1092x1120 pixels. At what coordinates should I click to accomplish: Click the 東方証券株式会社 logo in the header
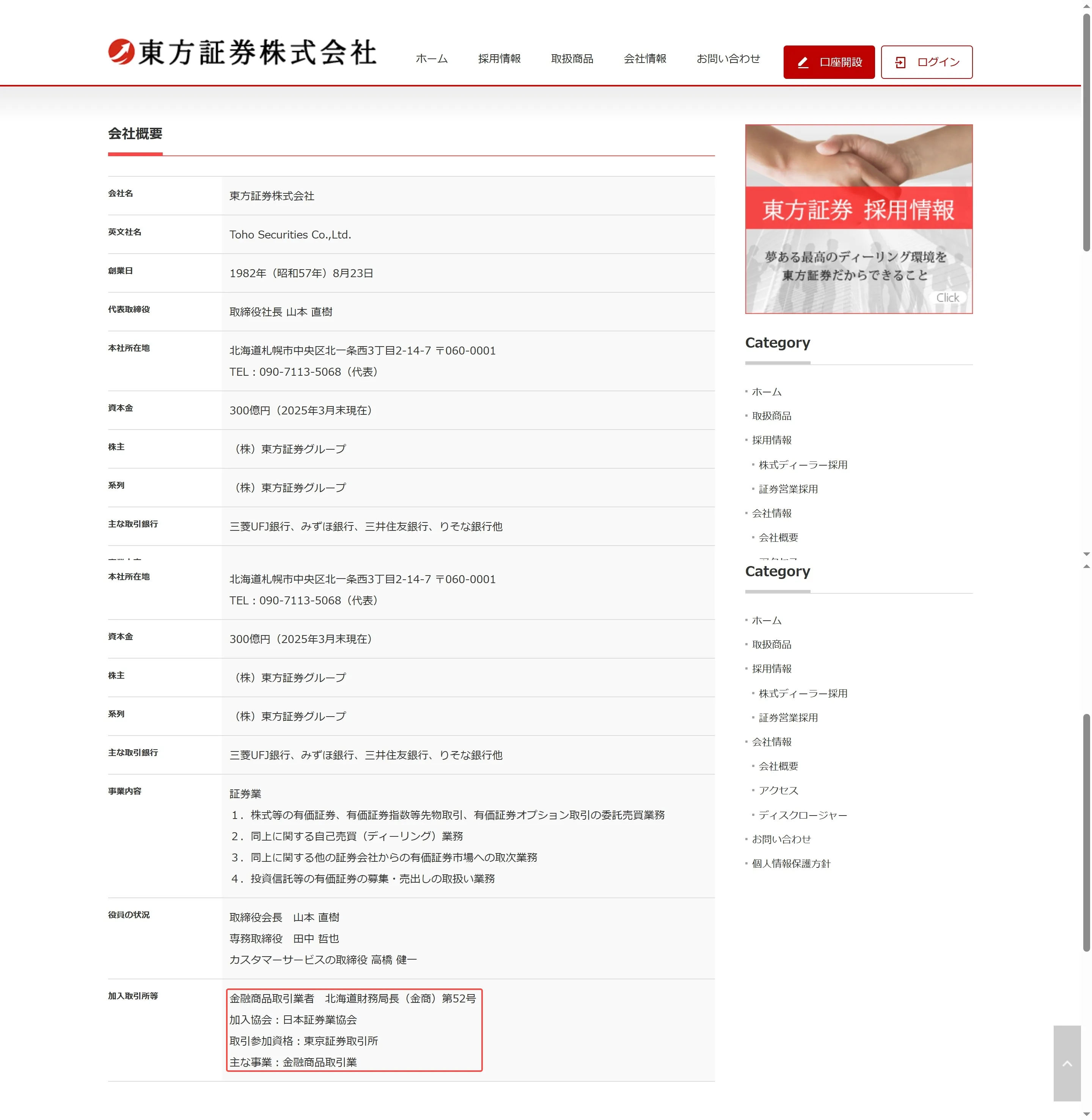click(x=242, y=52)
